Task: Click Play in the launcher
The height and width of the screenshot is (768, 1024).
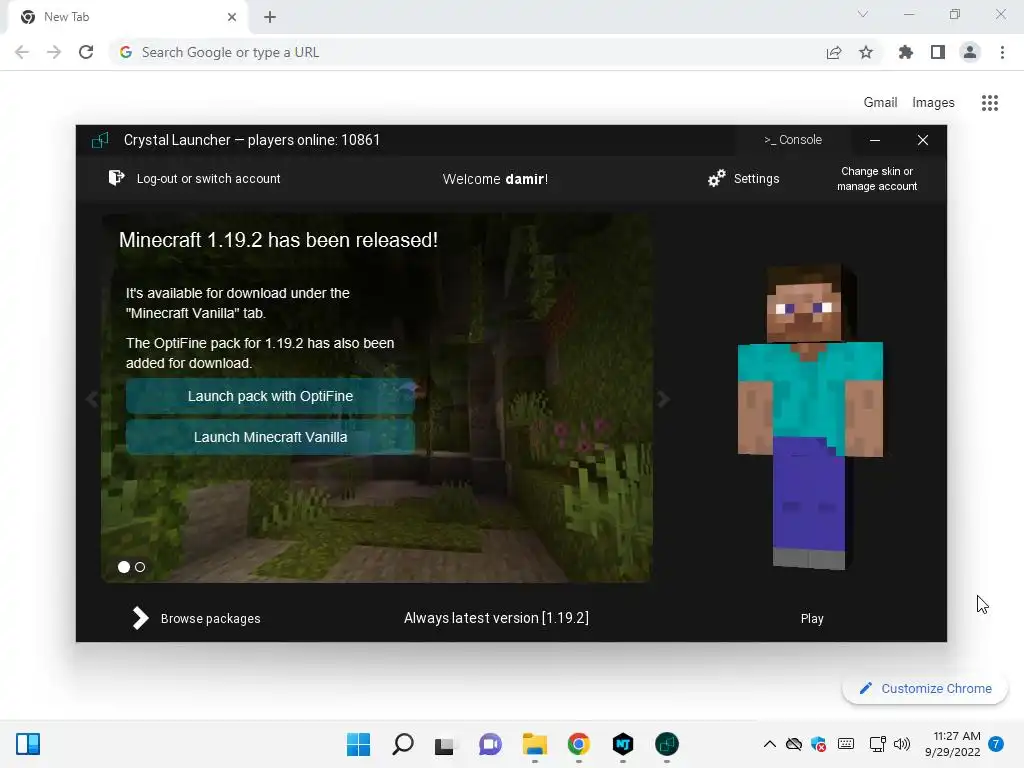Action: 812,618
